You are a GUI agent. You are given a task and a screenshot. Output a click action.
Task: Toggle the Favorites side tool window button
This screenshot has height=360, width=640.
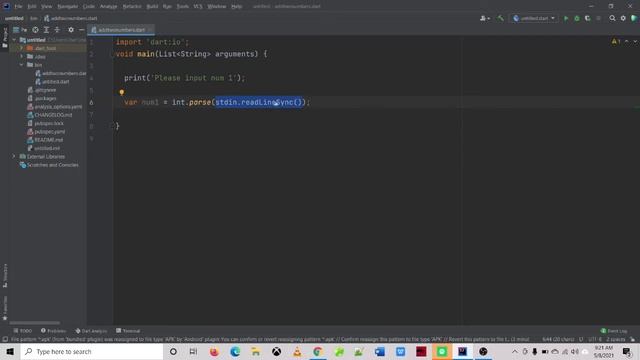5,308
